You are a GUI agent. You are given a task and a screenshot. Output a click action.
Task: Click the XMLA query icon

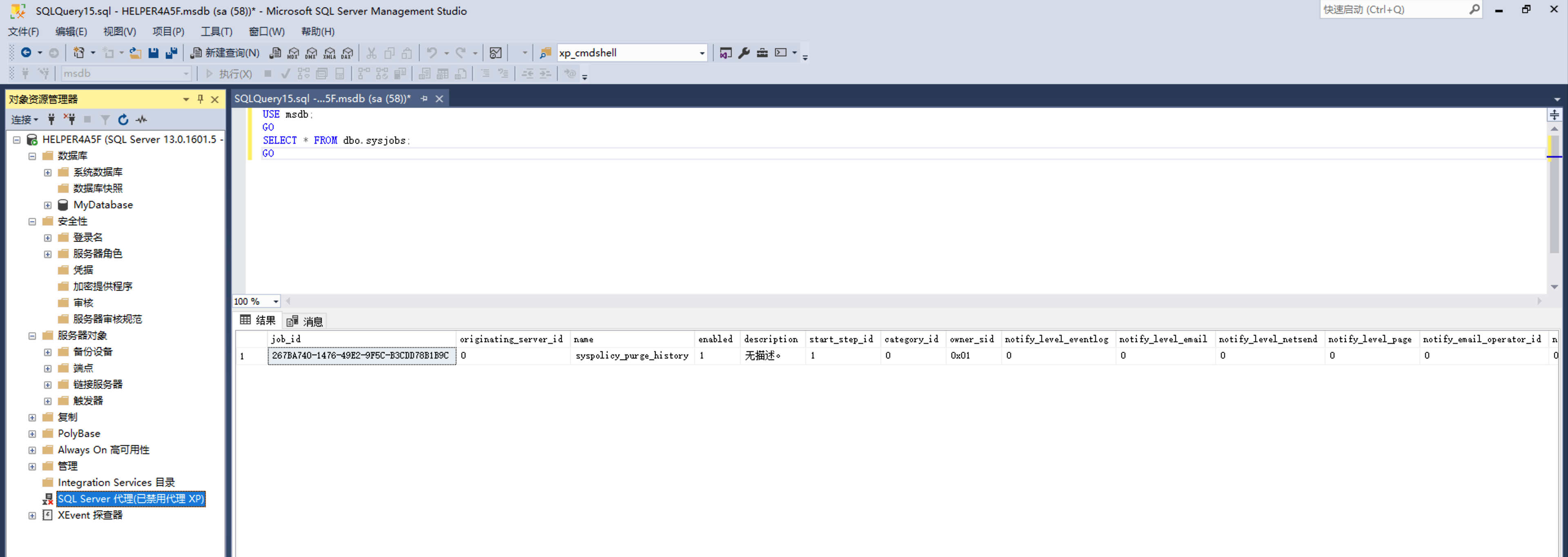coord(329,53)
